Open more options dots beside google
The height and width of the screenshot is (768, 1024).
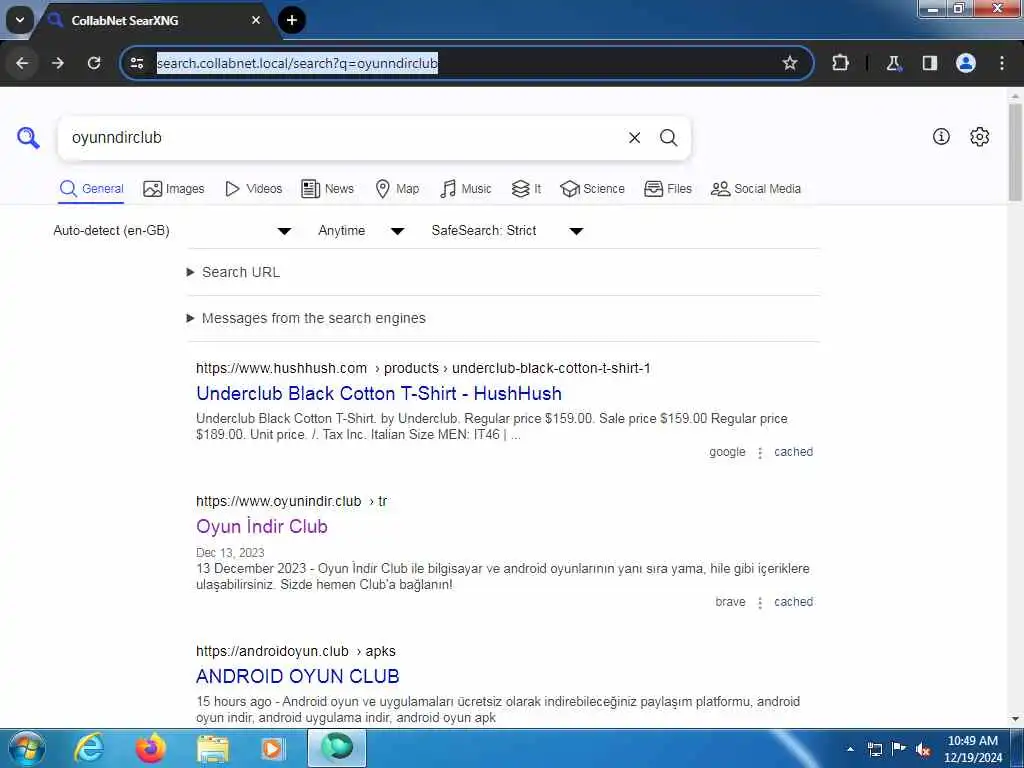pos(760,453)
